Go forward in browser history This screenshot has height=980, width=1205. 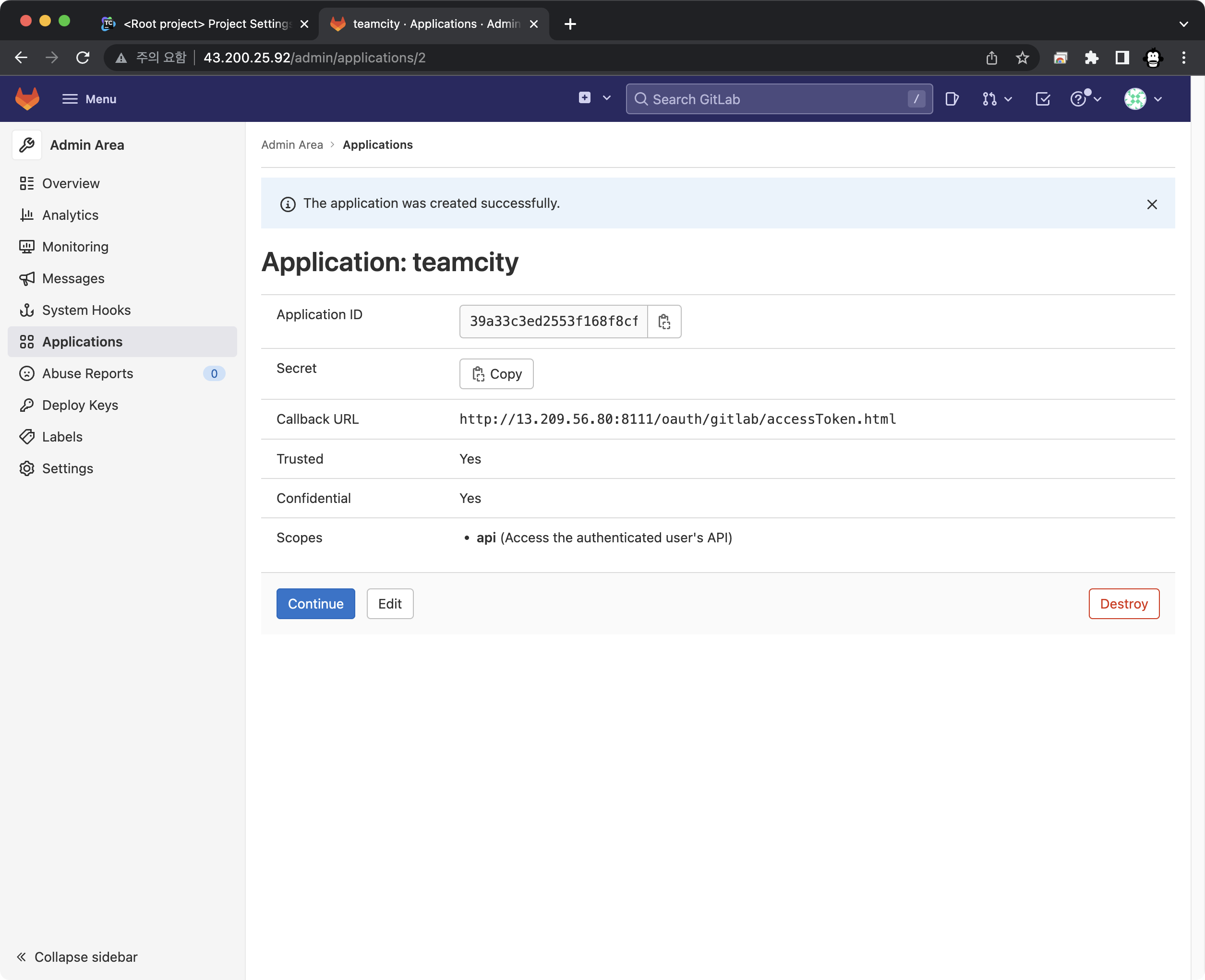click(51, 58)
